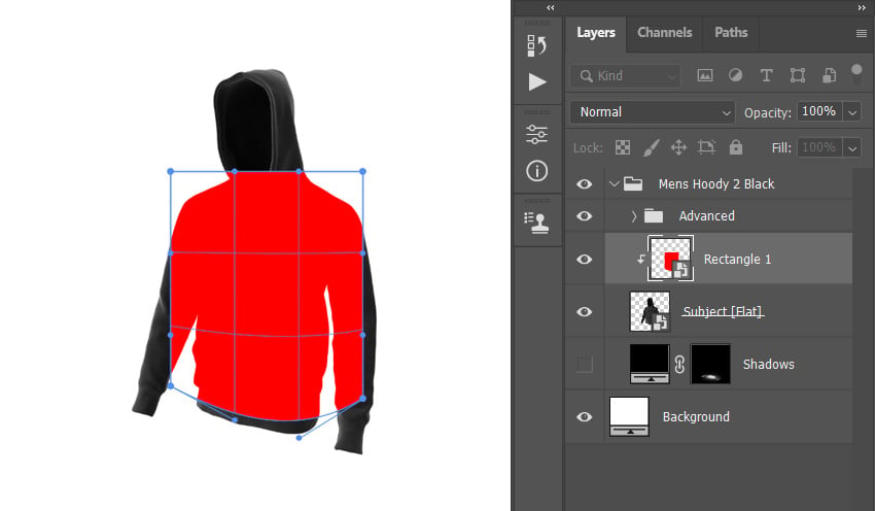The width and height of the screenshot is (875, 511).
Task: Switch to the Layers tab
Action: coord(596,32)
